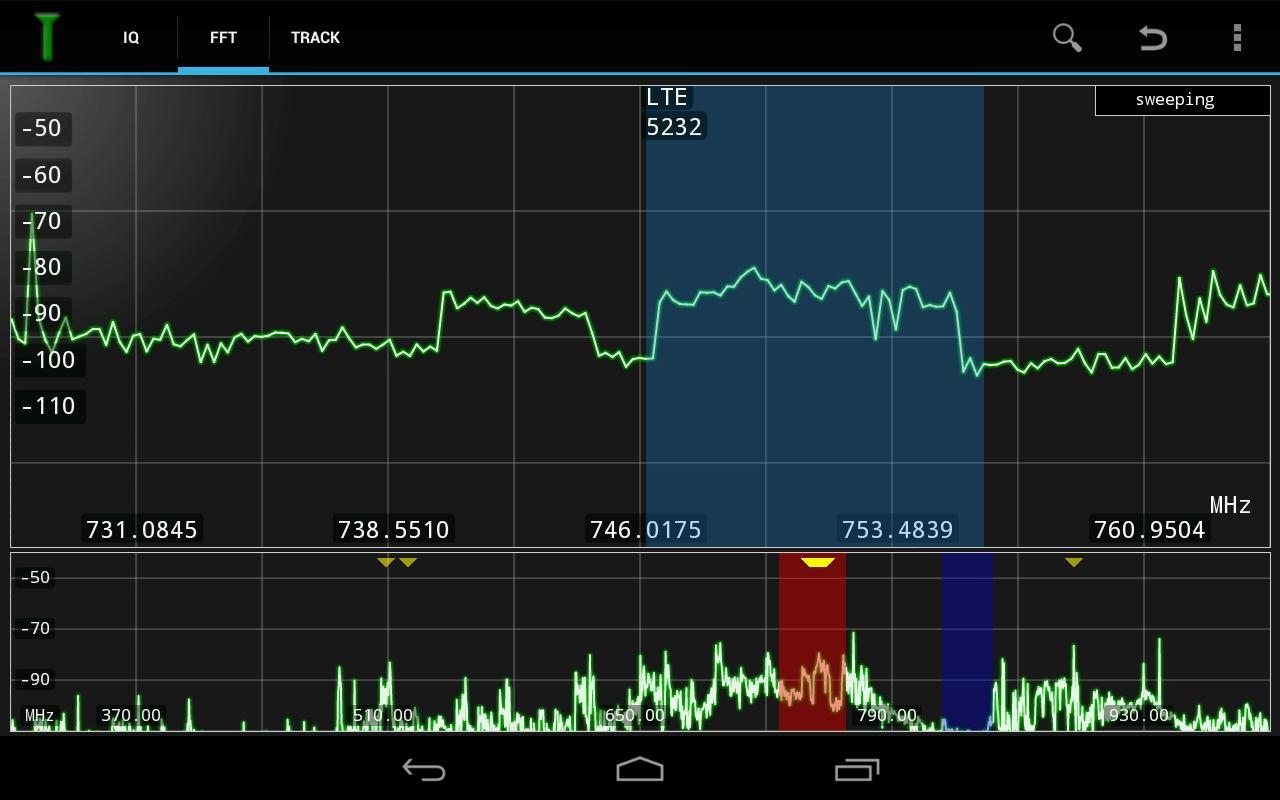Tap the 731.0845 frequency axis label
Screen dimensions: 1280x800
click(142, 529)
